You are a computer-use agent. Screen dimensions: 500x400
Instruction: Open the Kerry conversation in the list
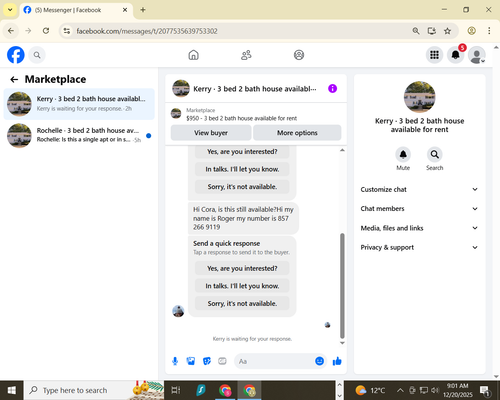coord(79,104)
